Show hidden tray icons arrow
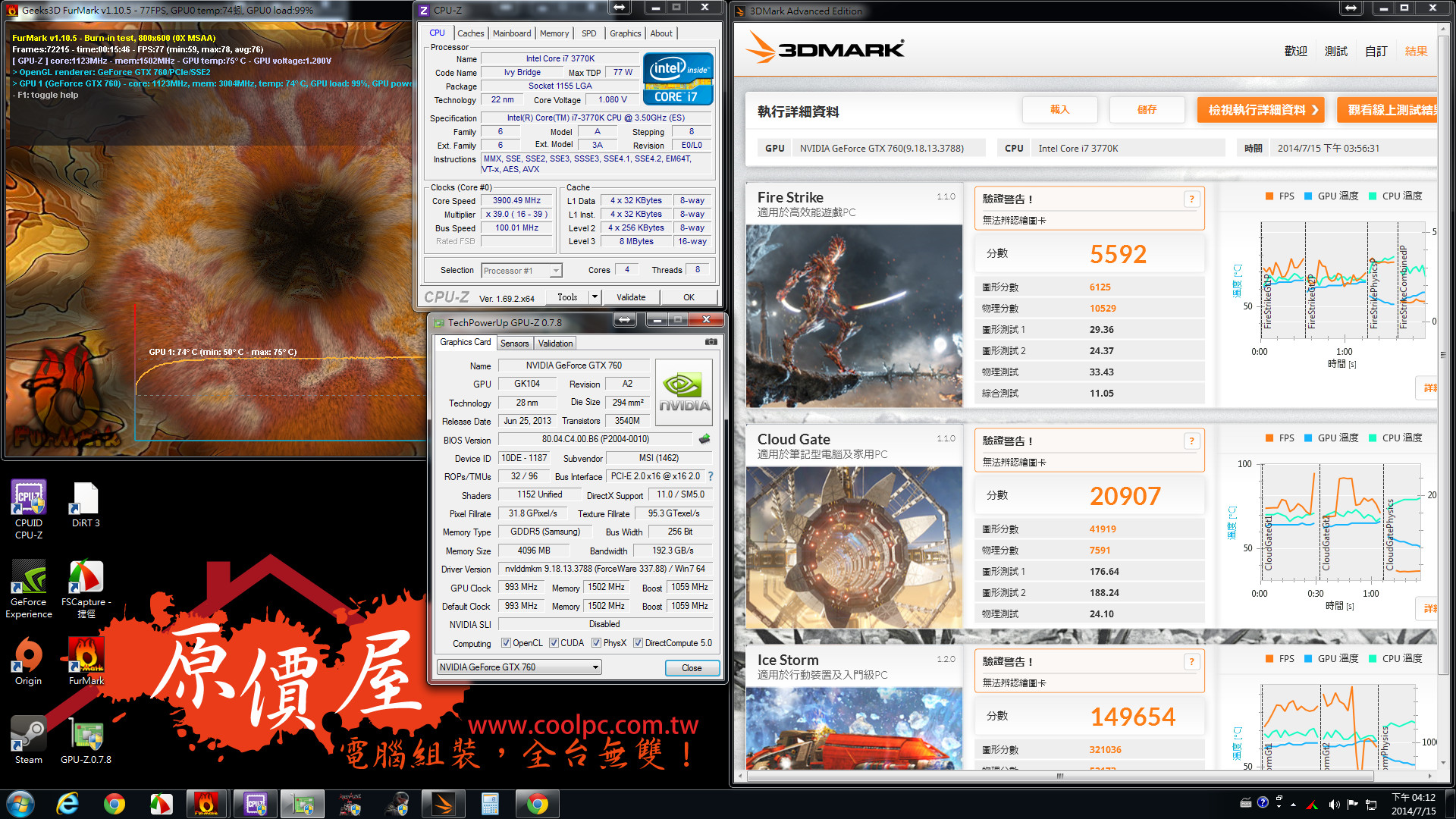The image size is (1456, 819). tap(1293, 804)
